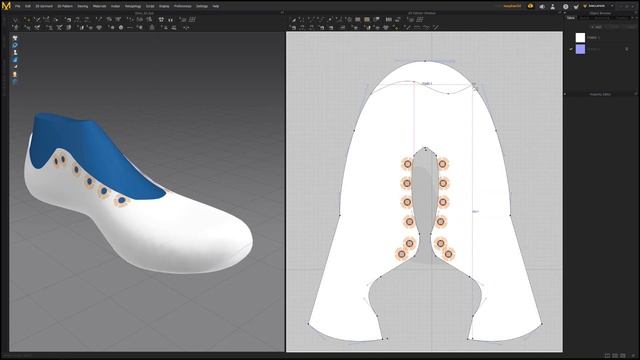This screenshot has height=360, width=640.
Task: Click the grid icon in the 2D toolbar
Action: click(x=420, y=20)
